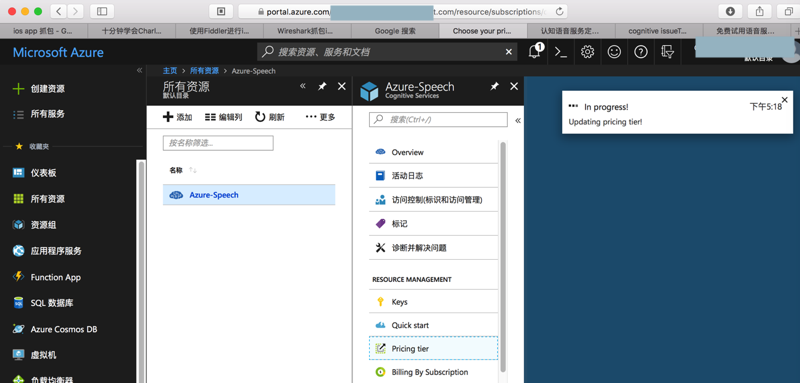Click the Microsoft Azure logo text
Screen dimensions: 800x383
tap(58, 52)
